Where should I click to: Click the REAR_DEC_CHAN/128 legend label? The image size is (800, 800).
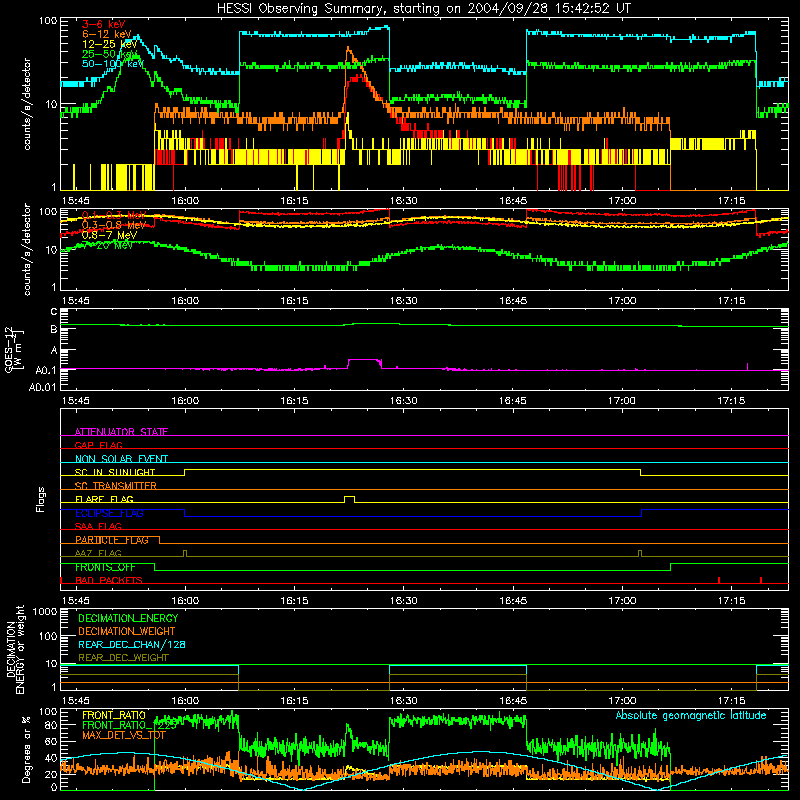click(x=132, y=645)
